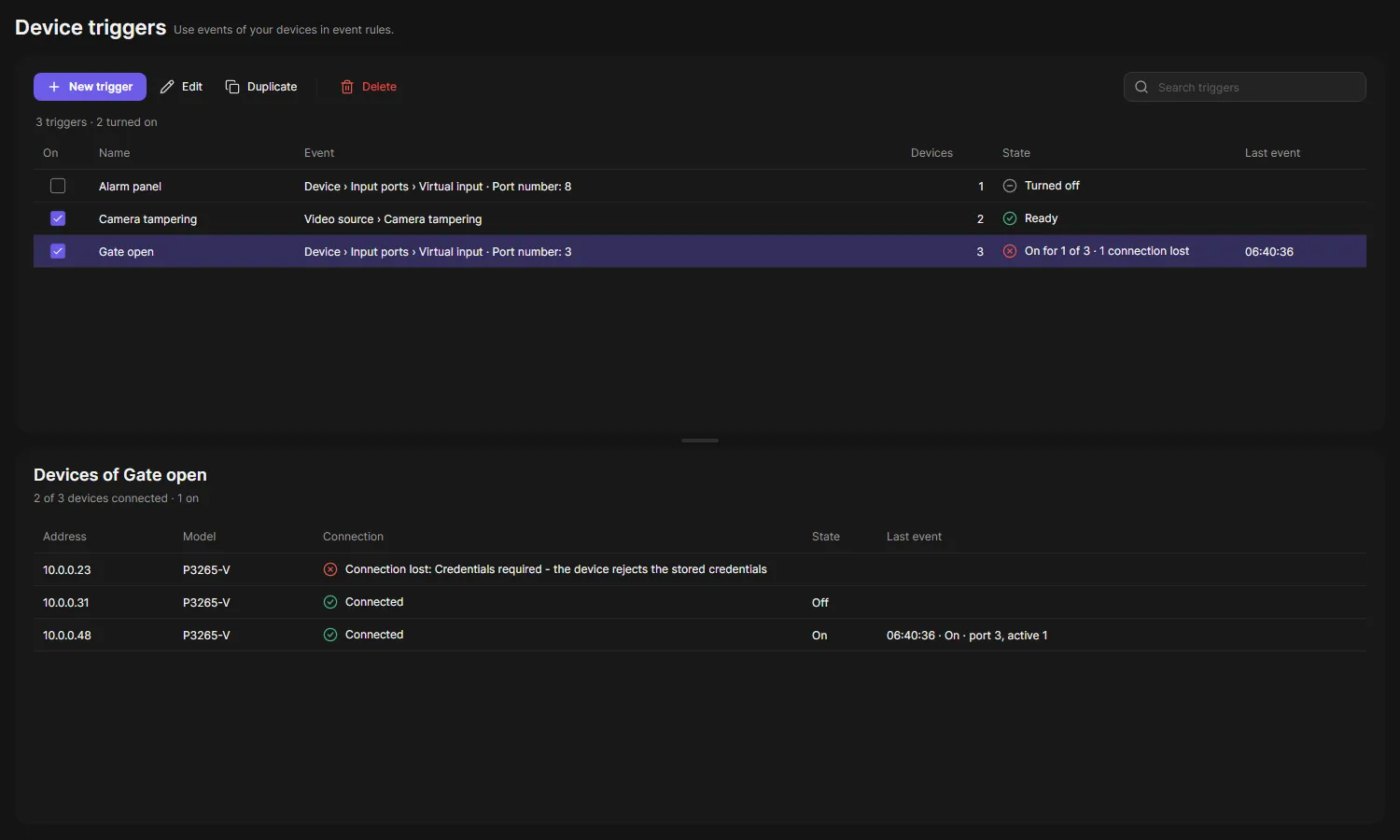Click the Duplicate copy icon
1400x840 pixels.
coord(232,87)
